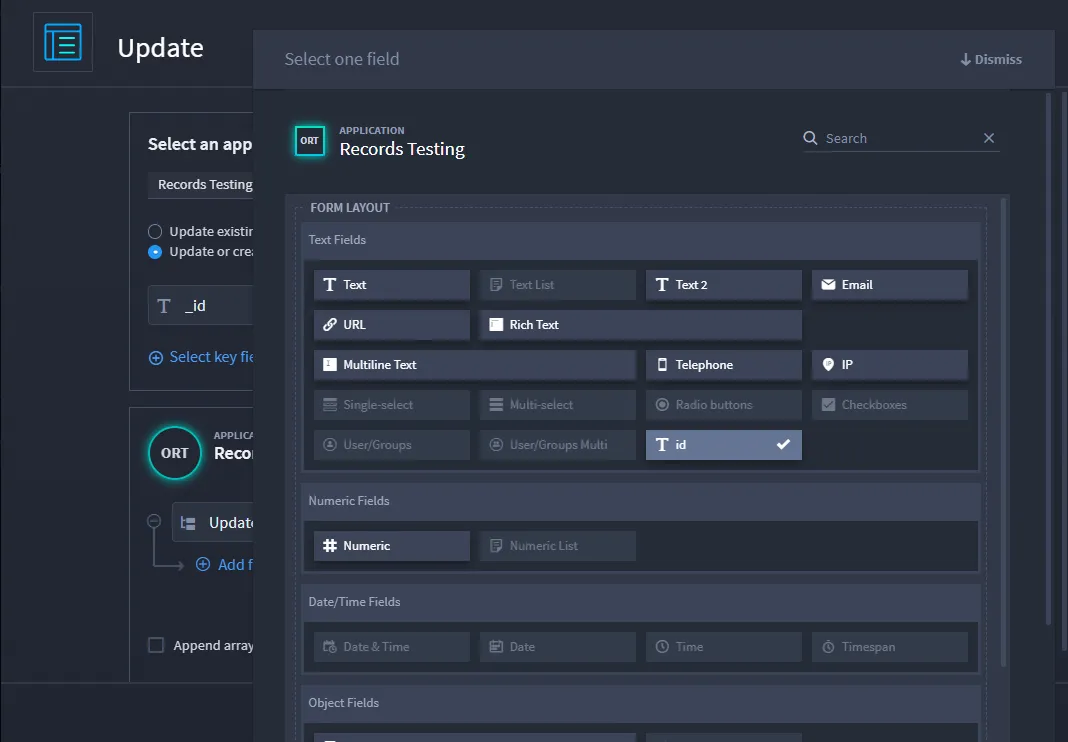Click the Date field
The width and height of the screenshot is (1068, 742).
coord(557,647)
